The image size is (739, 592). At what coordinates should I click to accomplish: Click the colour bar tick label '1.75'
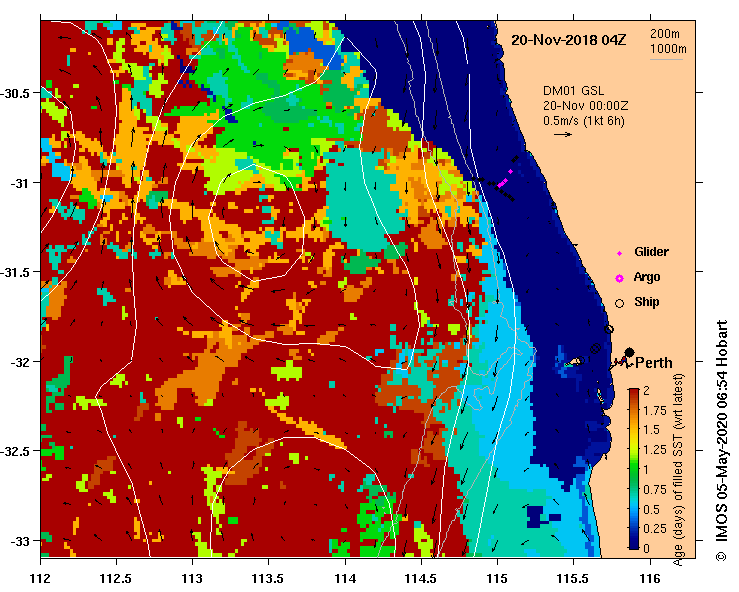pyautogui.click(x=655, y=411)
